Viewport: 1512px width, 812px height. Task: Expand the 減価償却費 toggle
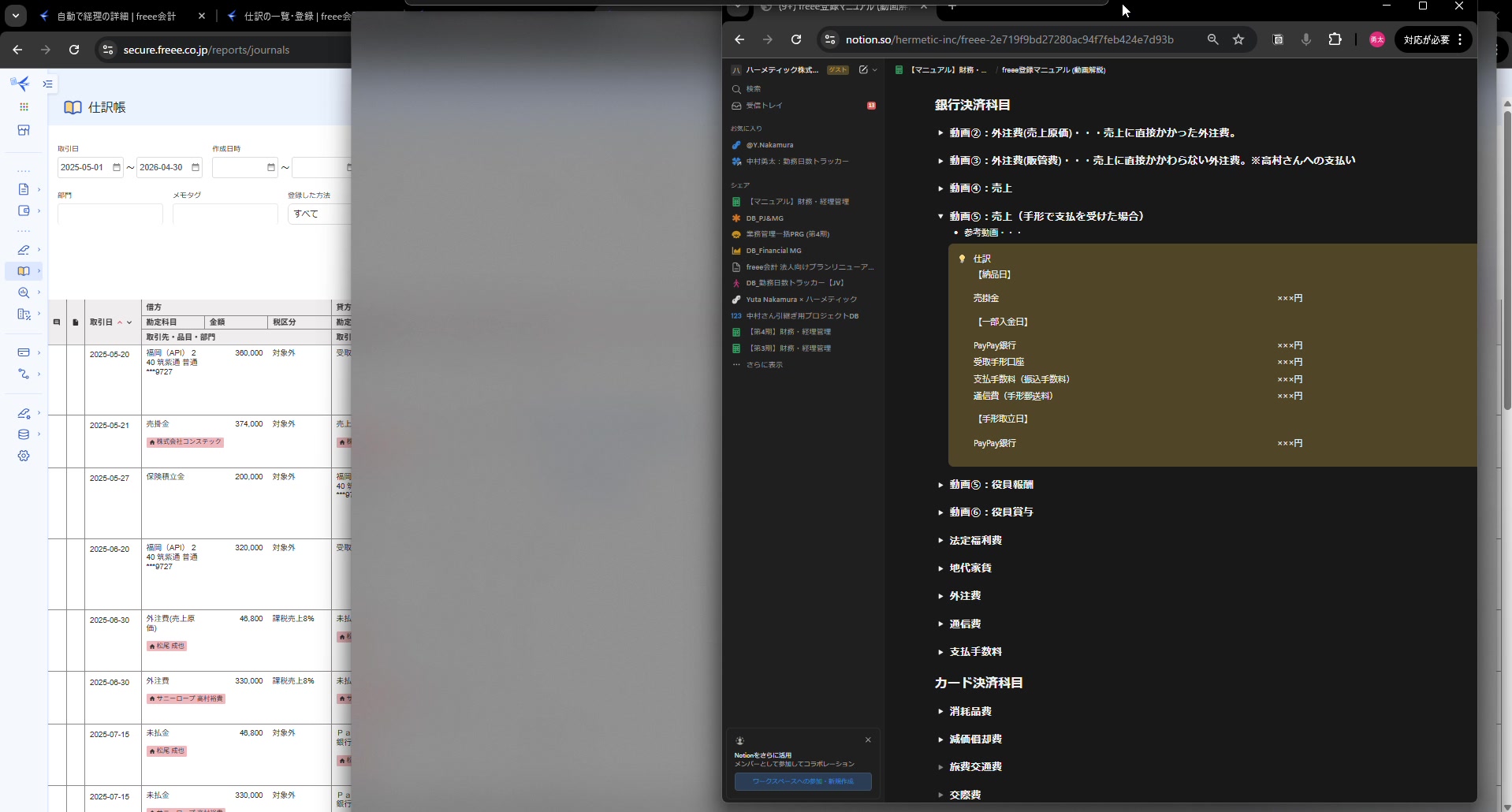[940, 739]
